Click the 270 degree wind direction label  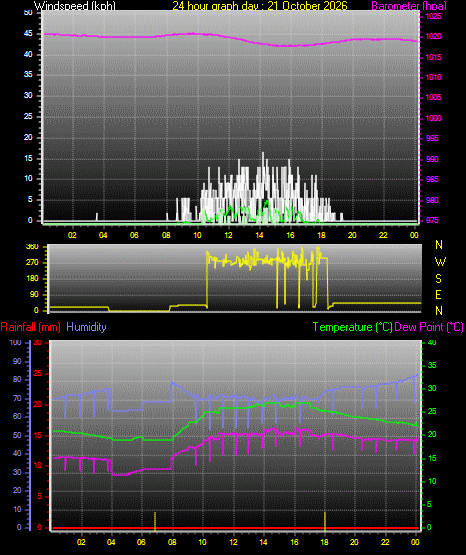click(x=32, y=263)
